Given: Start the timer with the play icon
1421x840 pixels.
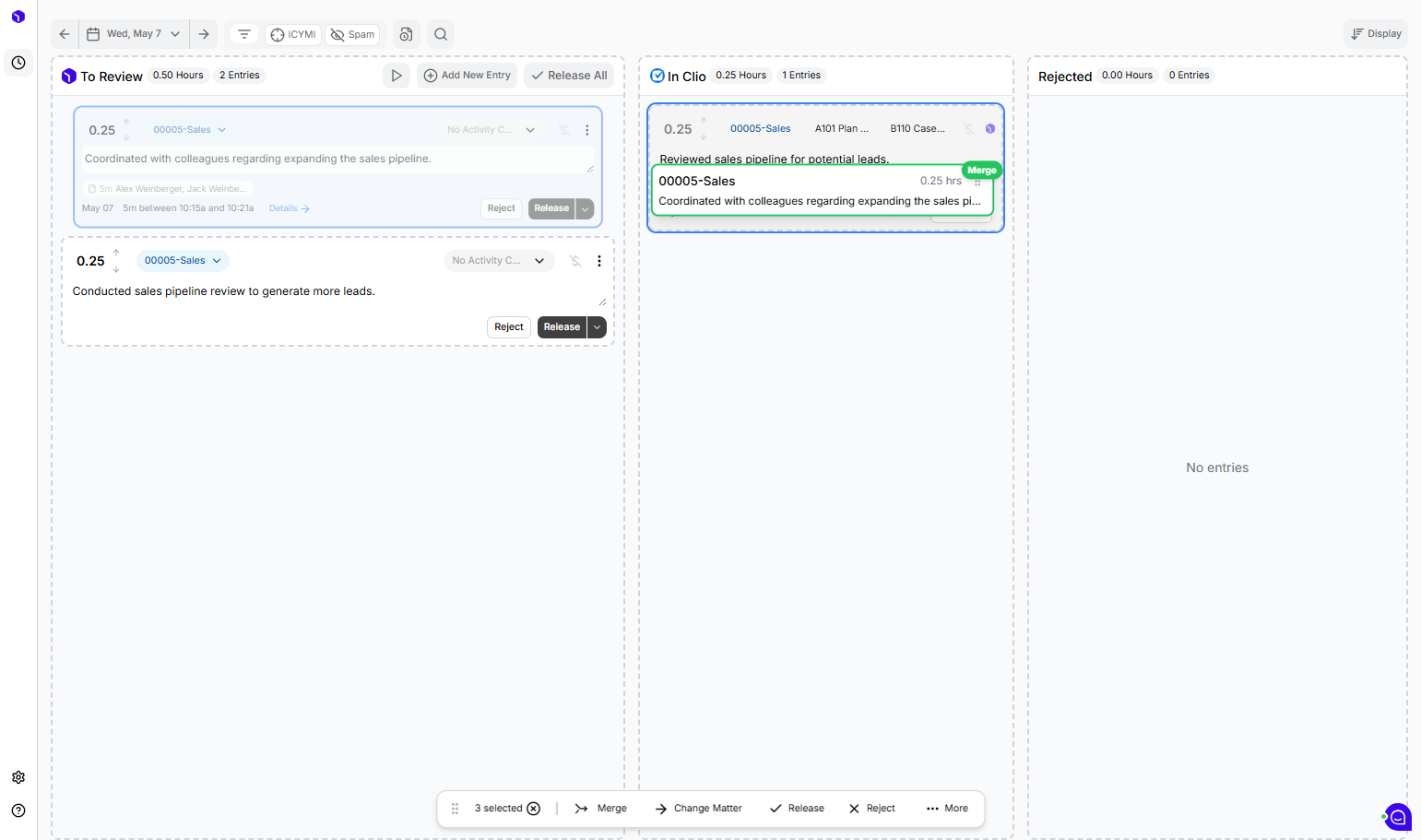Looking at the screenshot, I should click(x=397, y=76).
